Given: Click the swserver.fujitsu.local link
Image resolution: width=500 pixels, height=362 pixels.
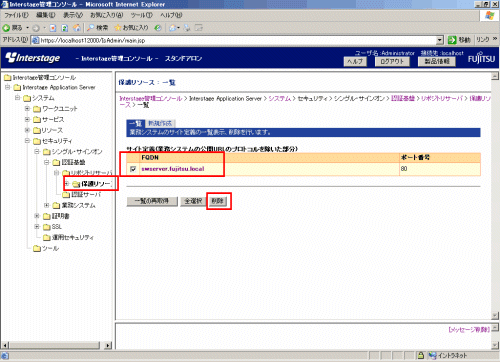Looking at the screenshot, I should [x=173, y=169].
